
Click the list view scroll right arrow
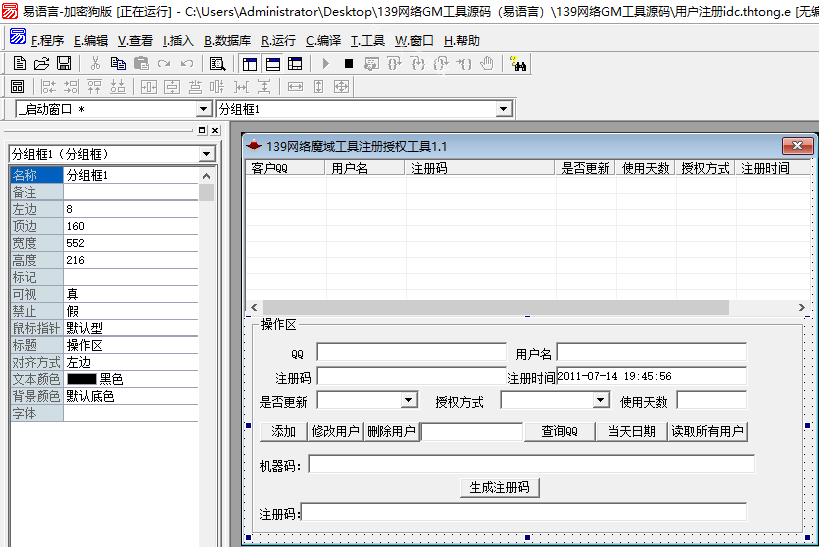tap(802, 308)
